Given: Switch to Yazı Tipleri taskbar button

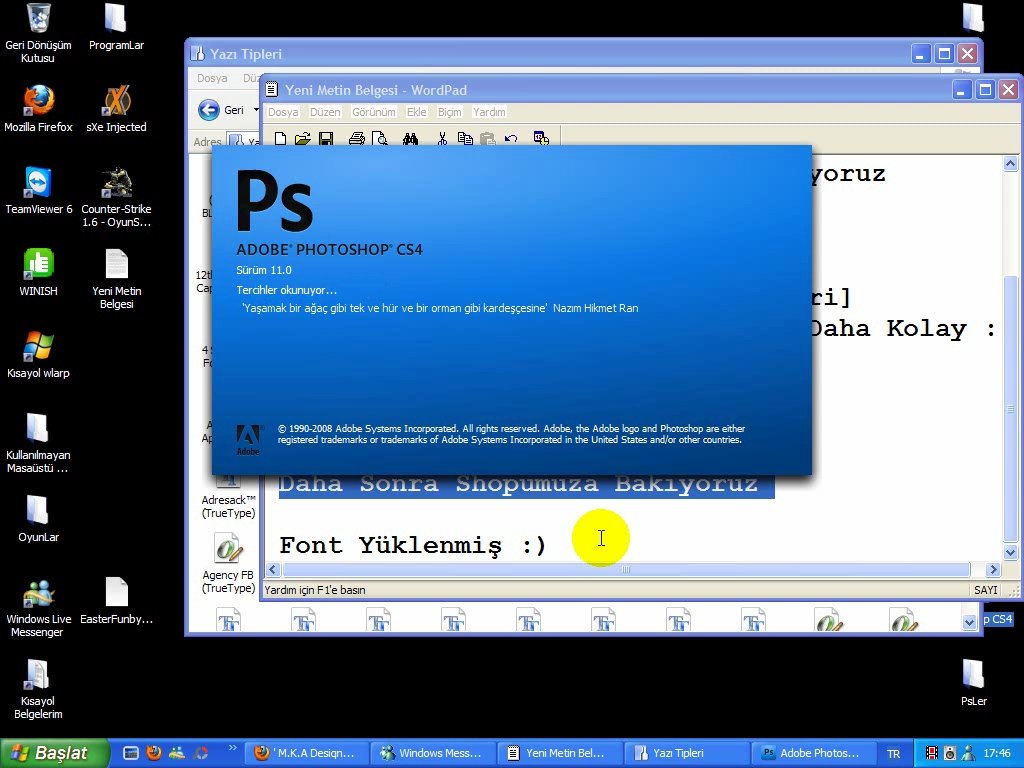Looking at the screenshot, I should pyautogui.click(x=687, y=753).
